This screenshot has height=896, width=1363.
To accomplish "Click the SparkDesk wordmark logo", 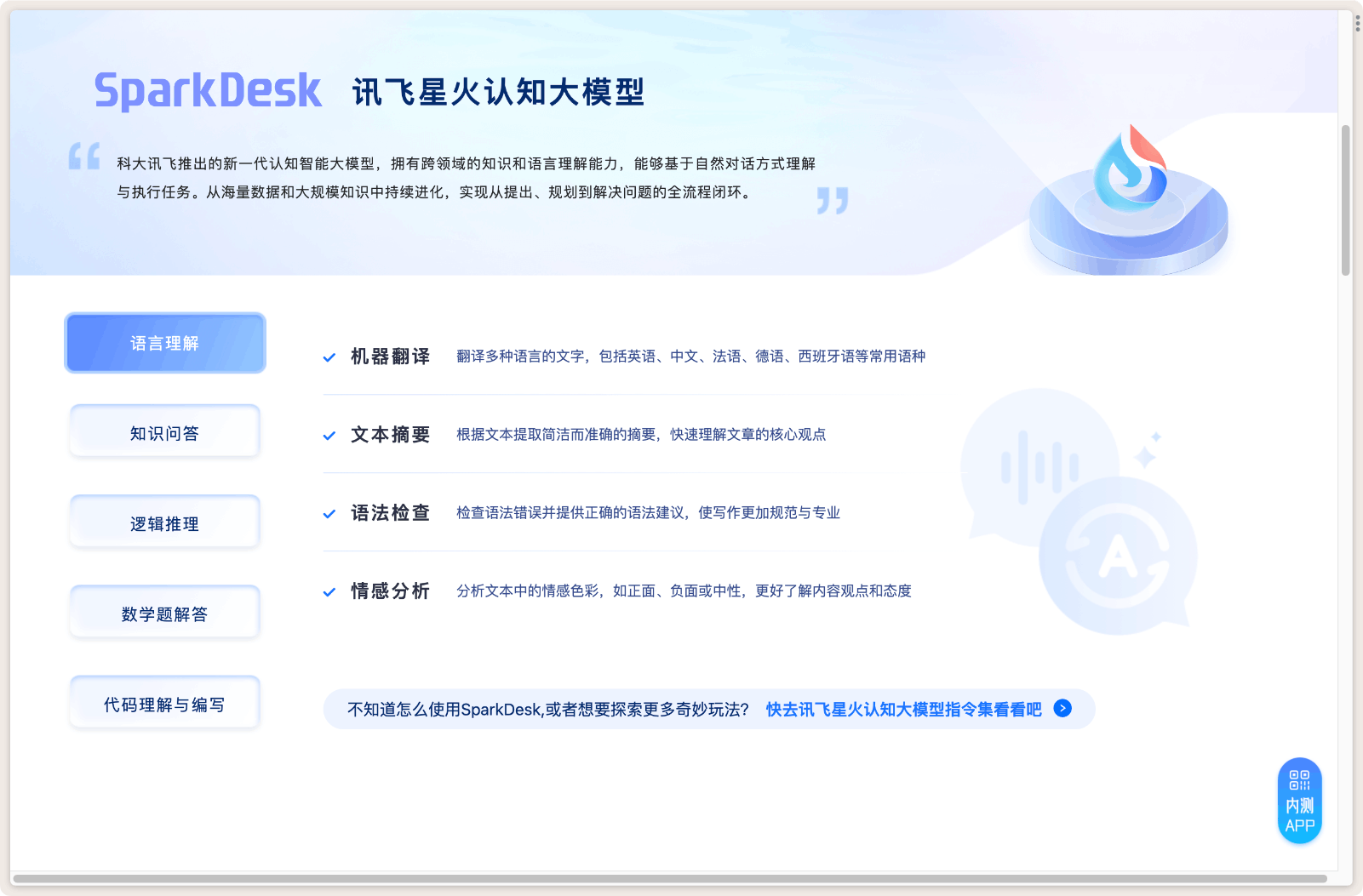I will 207,88.
